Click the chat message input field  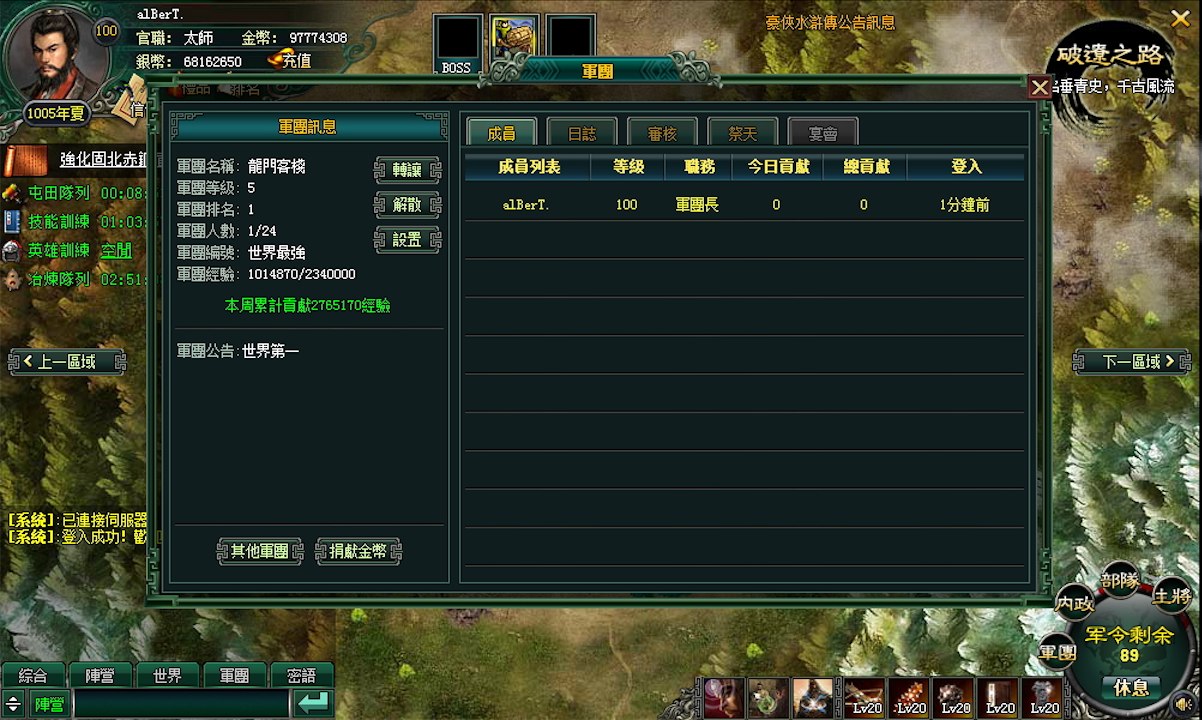(182, 703)
